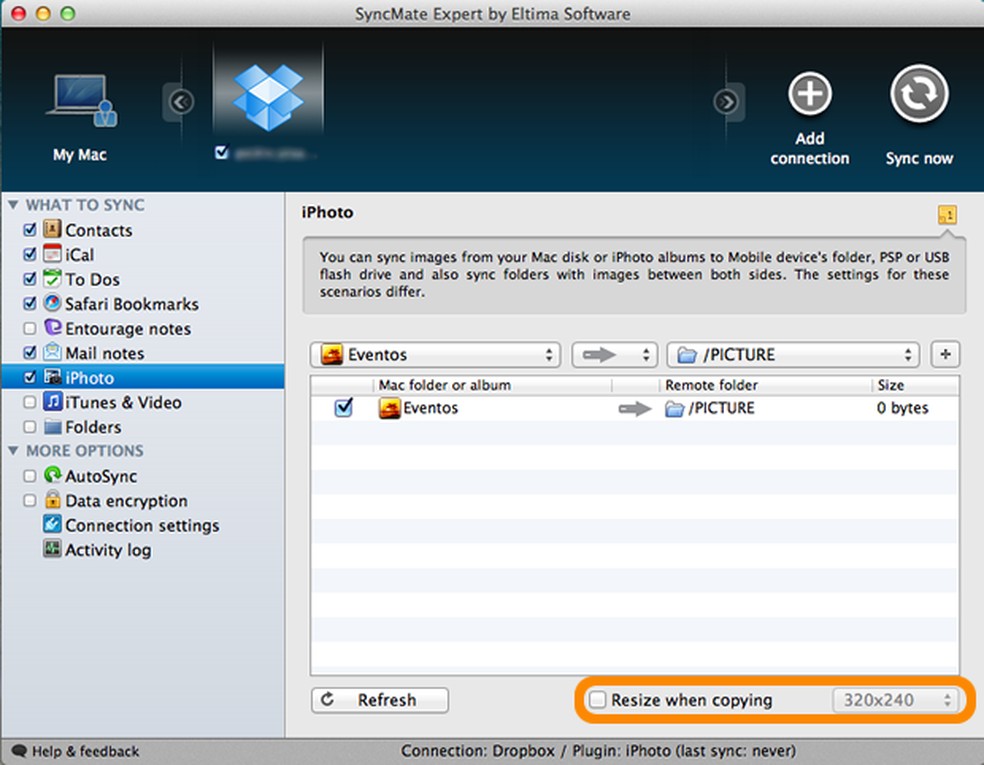
Task: Click the next connection arrow
Action: click(x=726, y=102)
